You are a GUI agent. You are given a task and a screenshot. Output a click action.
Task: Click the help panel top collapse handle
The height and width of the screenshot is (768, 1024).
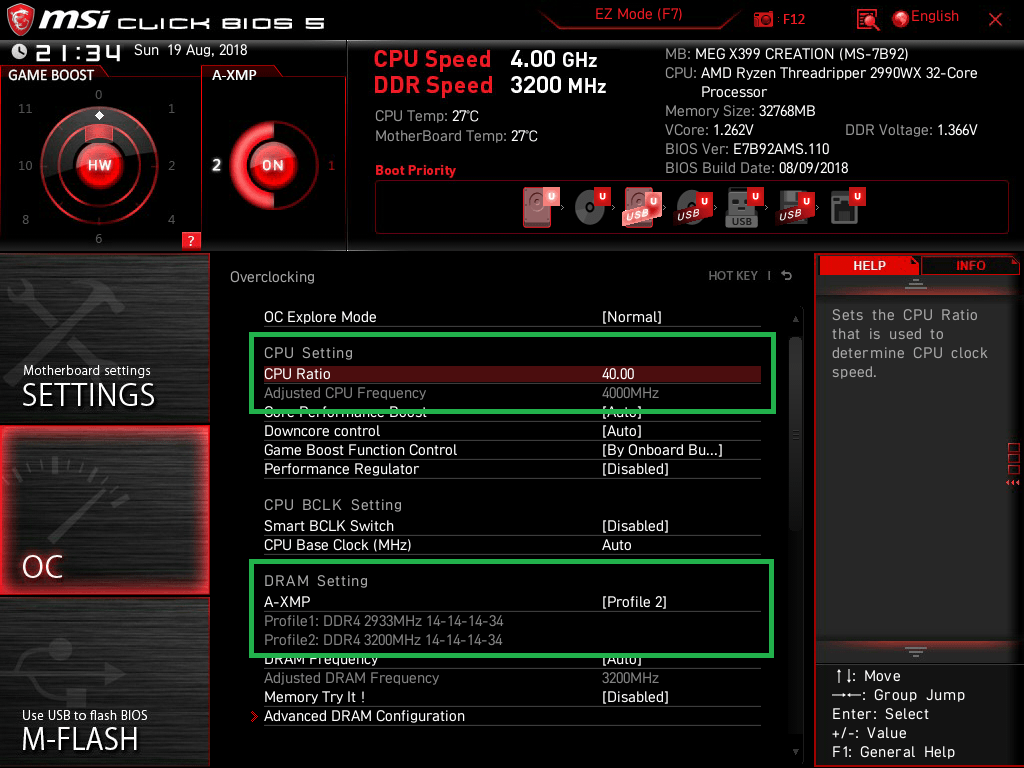point(916,283)
